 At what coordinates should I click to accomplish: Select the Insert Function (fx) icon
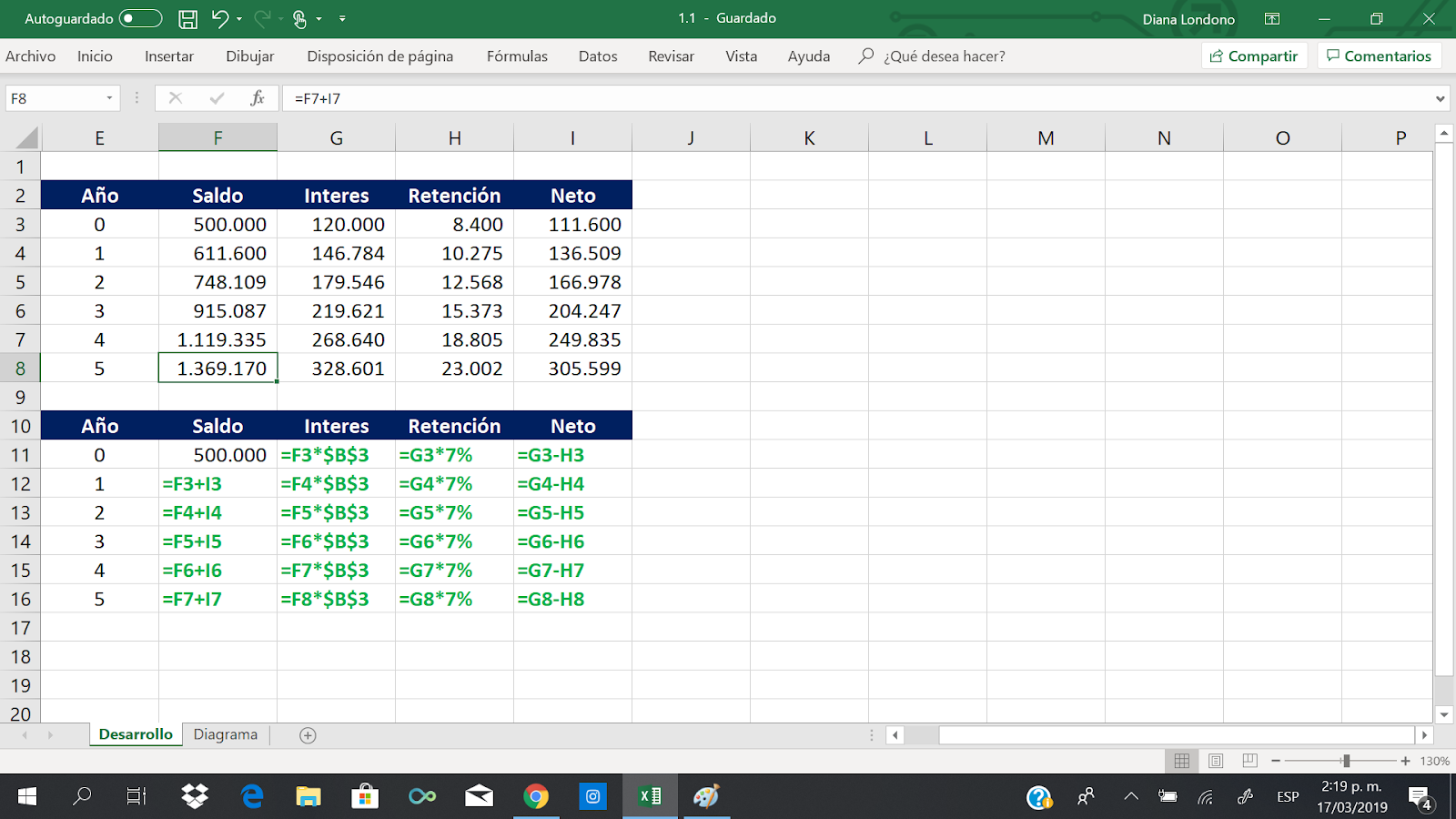258,97
